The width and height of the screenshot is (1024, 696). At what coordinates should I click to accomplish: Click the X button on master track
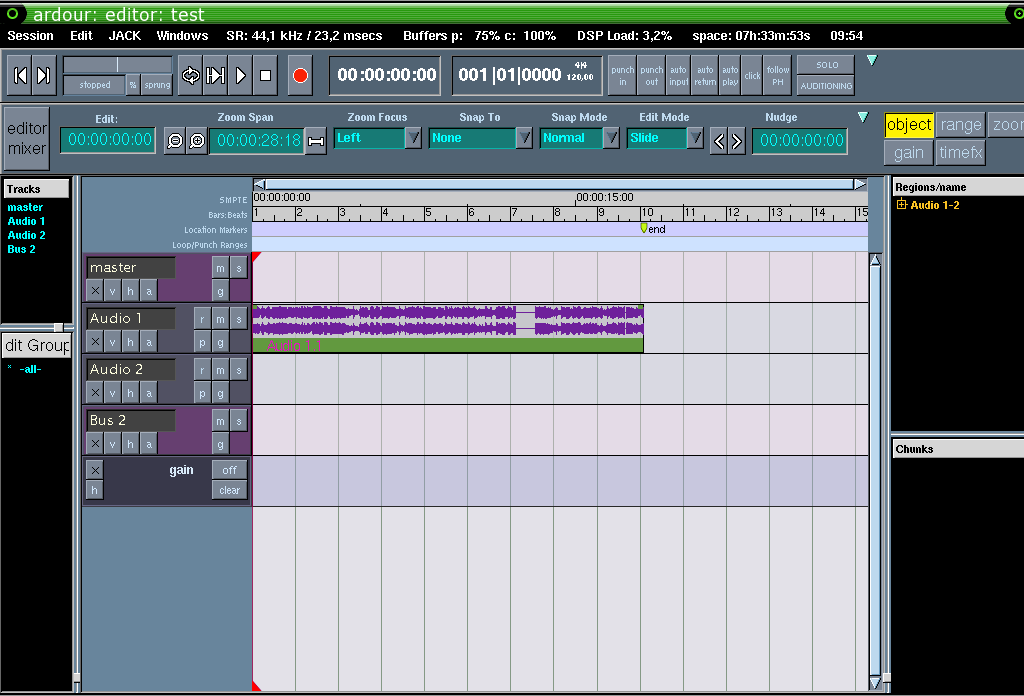[95, 291]
